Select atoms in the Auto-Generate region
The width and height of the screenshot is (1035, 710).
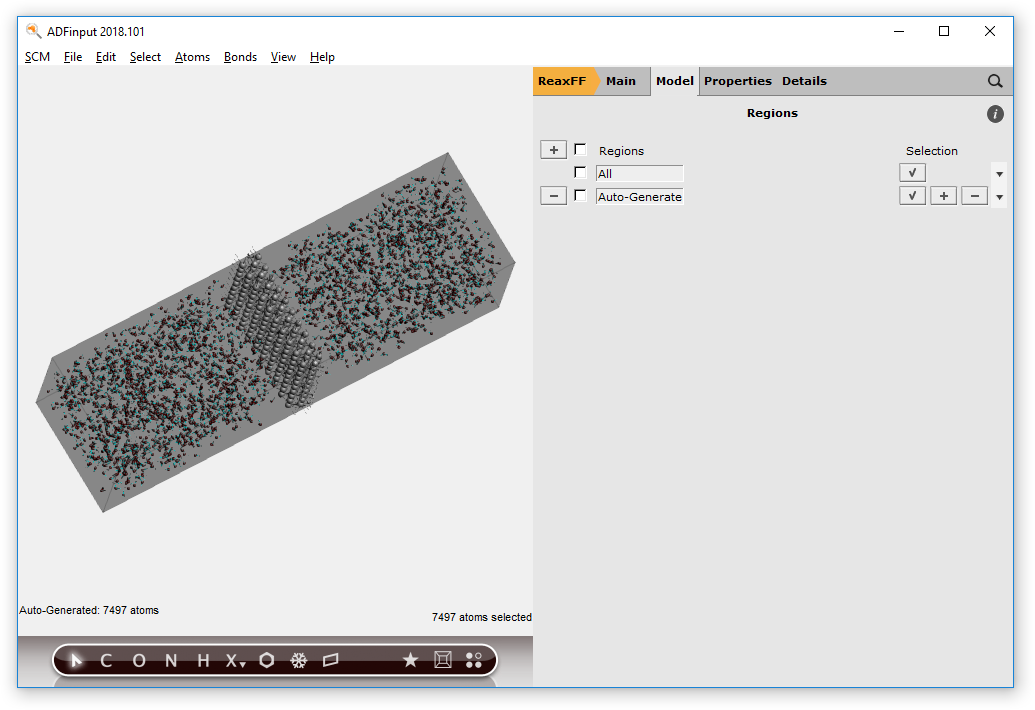click(912, 196)
